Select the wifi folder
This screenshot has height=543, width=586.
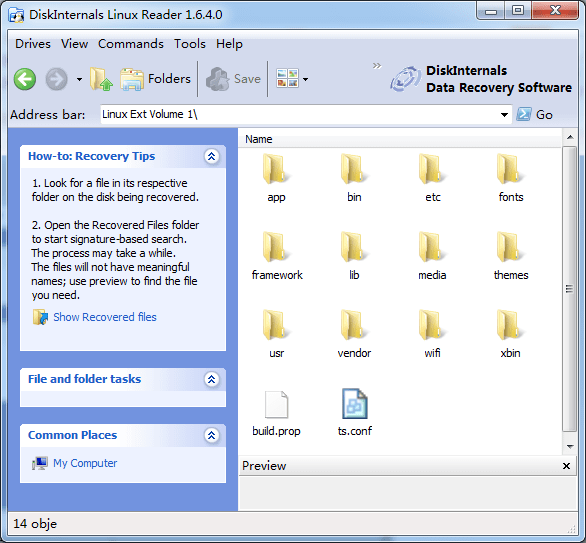(x=432, y=334)
